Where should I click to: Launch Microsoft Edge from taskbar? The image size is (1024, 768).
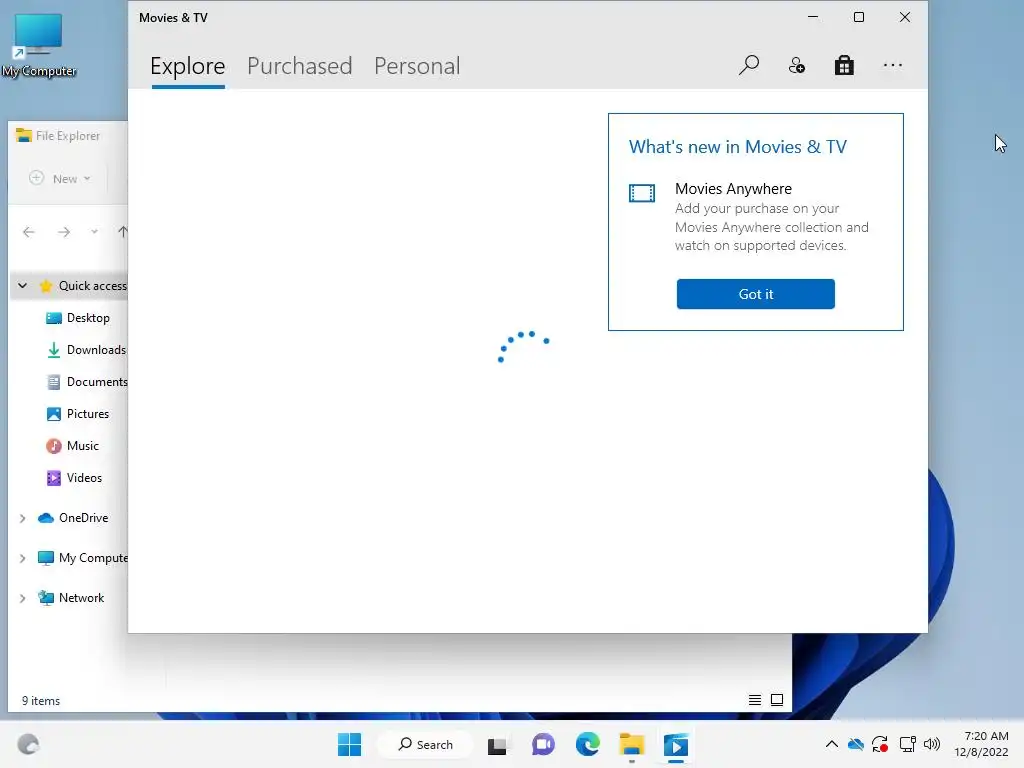point(587,744)
